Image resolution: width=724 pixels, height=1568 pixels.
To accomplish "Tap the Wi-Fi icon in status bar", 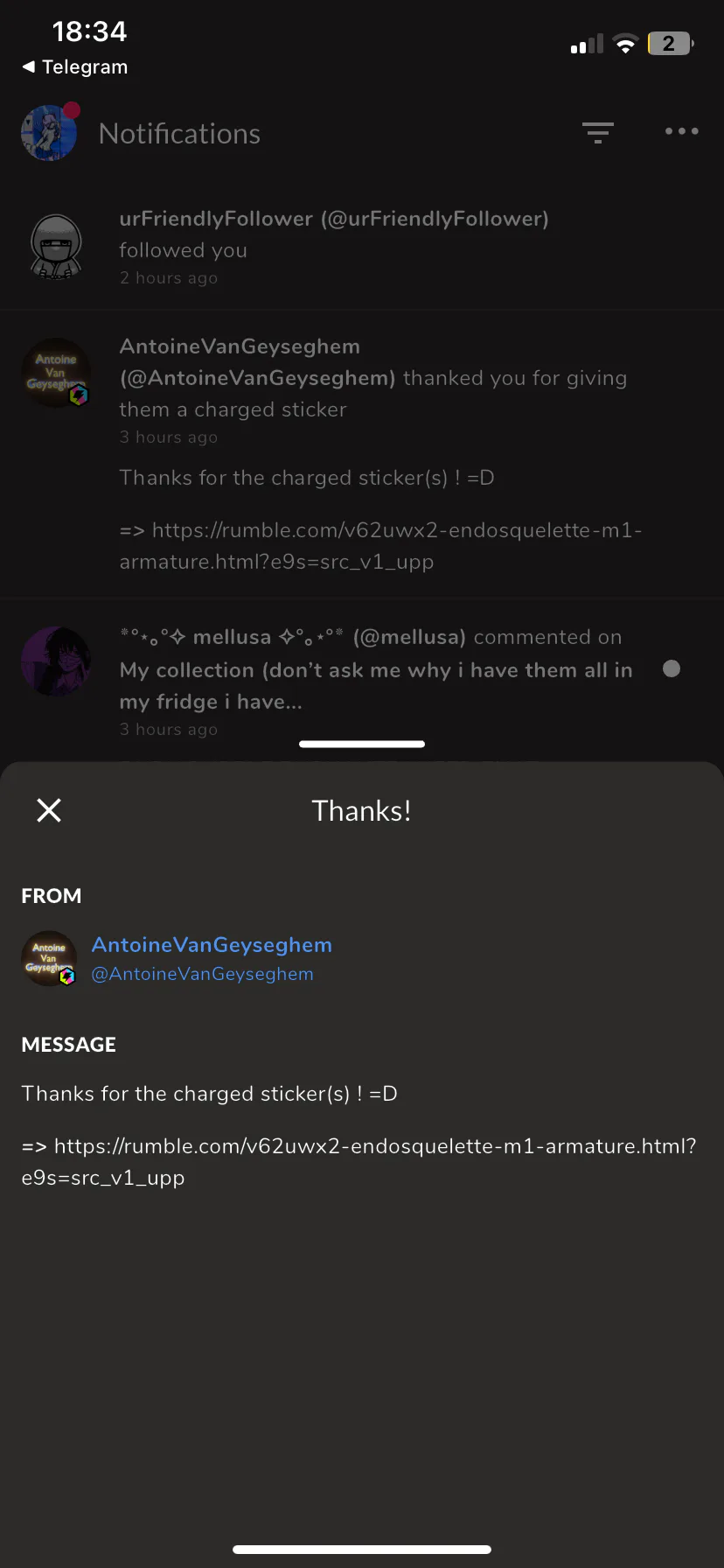I will pyautogui.click(x=625, y=44).
